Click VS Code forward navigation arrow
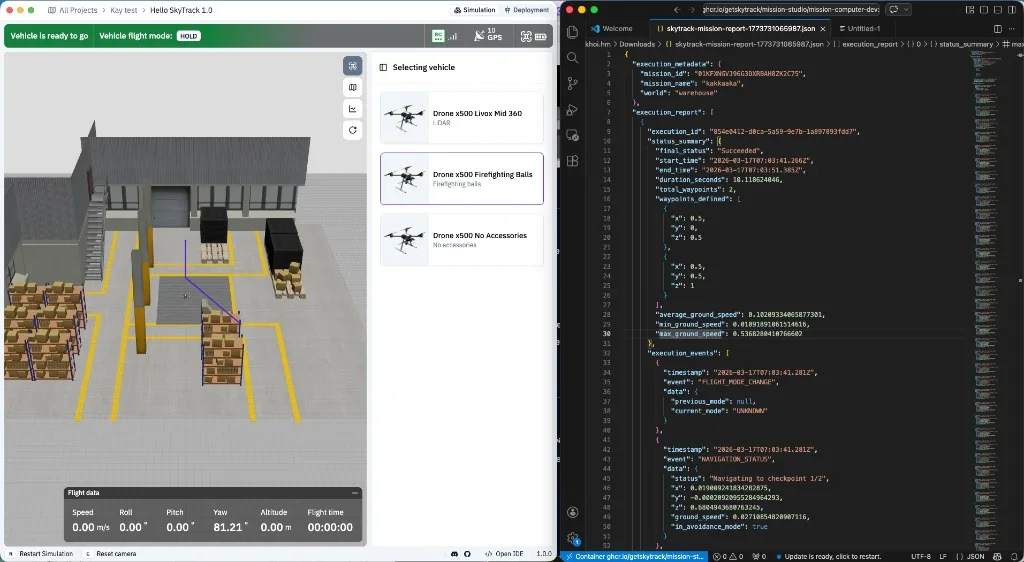Viewport: 1024px width, 562px height. click(x=692, y=10)
